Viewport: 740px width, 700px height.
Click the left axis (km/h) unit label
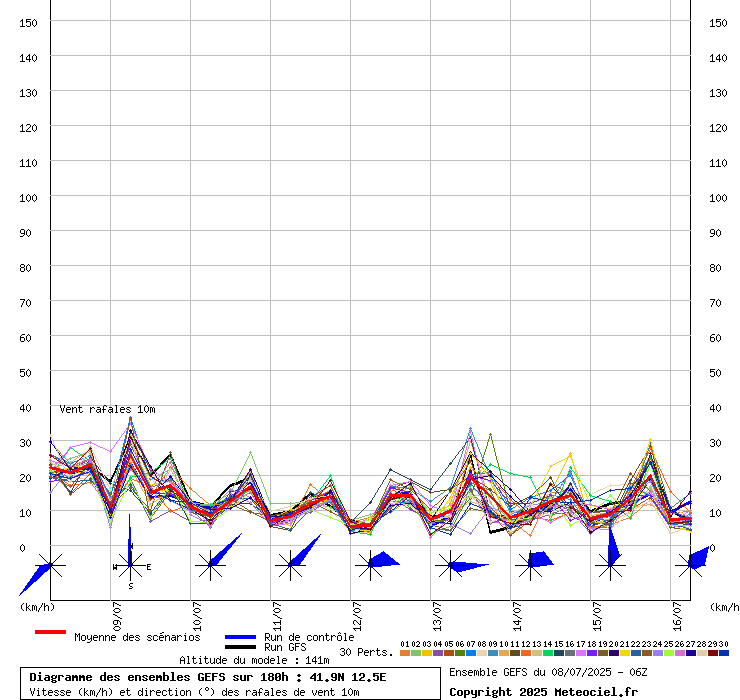point(37,607)
